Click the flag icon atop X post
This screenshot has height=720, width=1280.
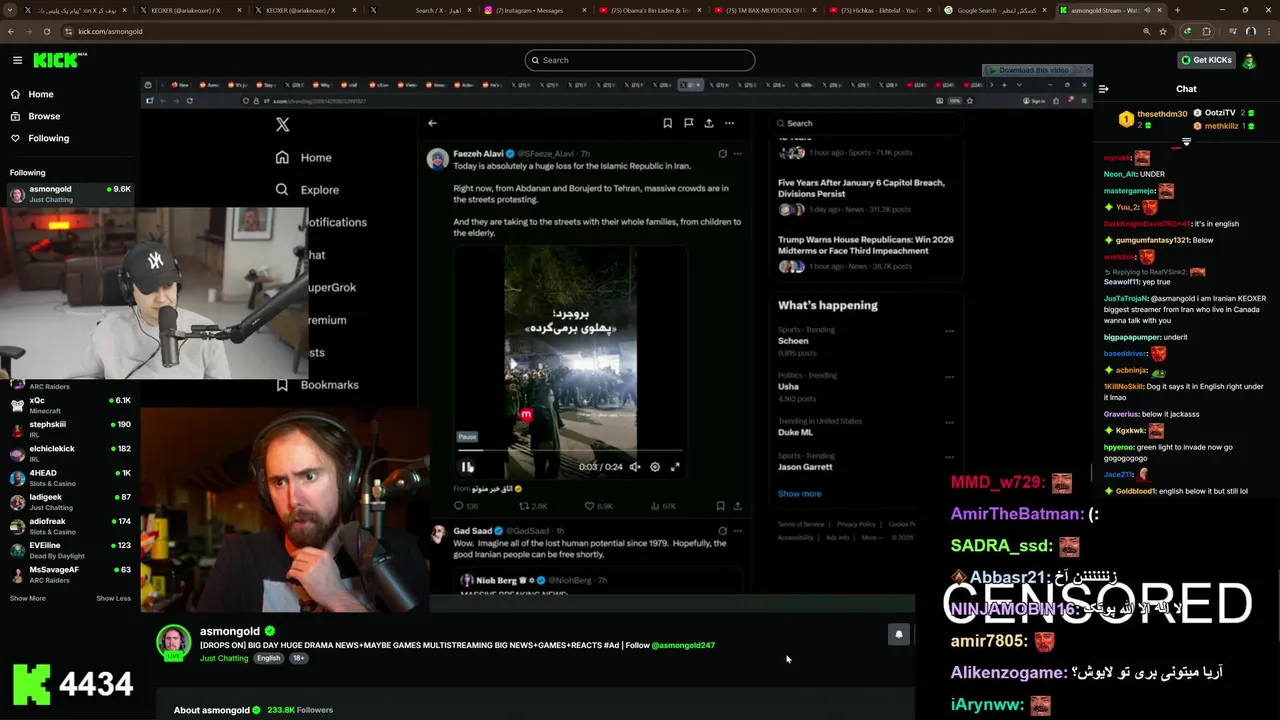pyautogui.click(x=688, y=123)
